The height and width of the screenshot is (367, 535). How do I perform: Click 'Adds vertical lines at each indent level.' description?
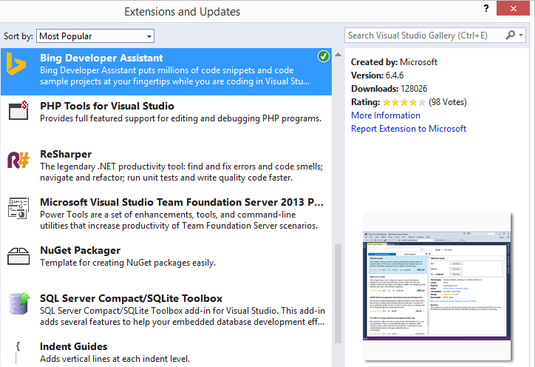[x=115, y=359]
